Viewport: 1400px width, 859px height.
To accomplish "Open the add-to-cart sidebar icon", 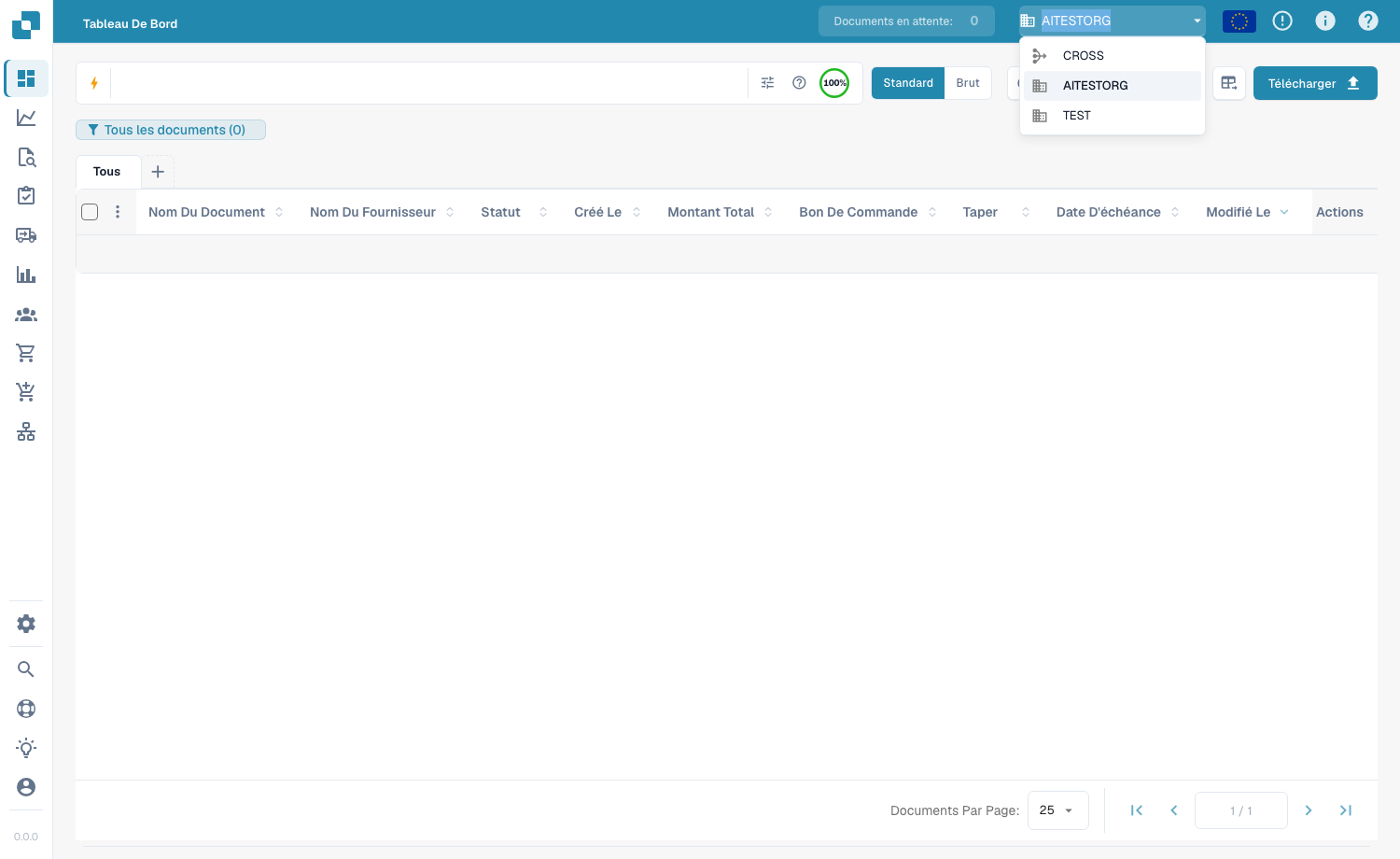I will 26,392.
